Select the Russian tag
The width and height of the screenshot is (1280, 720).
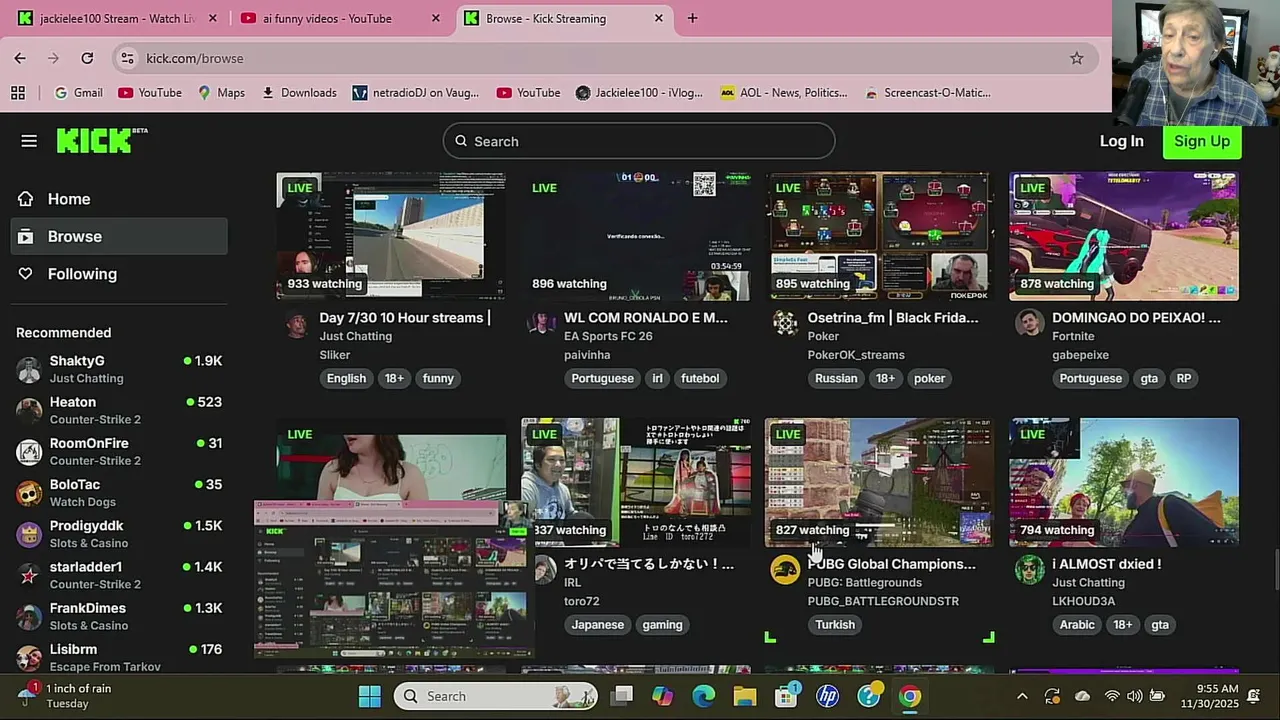836,378
